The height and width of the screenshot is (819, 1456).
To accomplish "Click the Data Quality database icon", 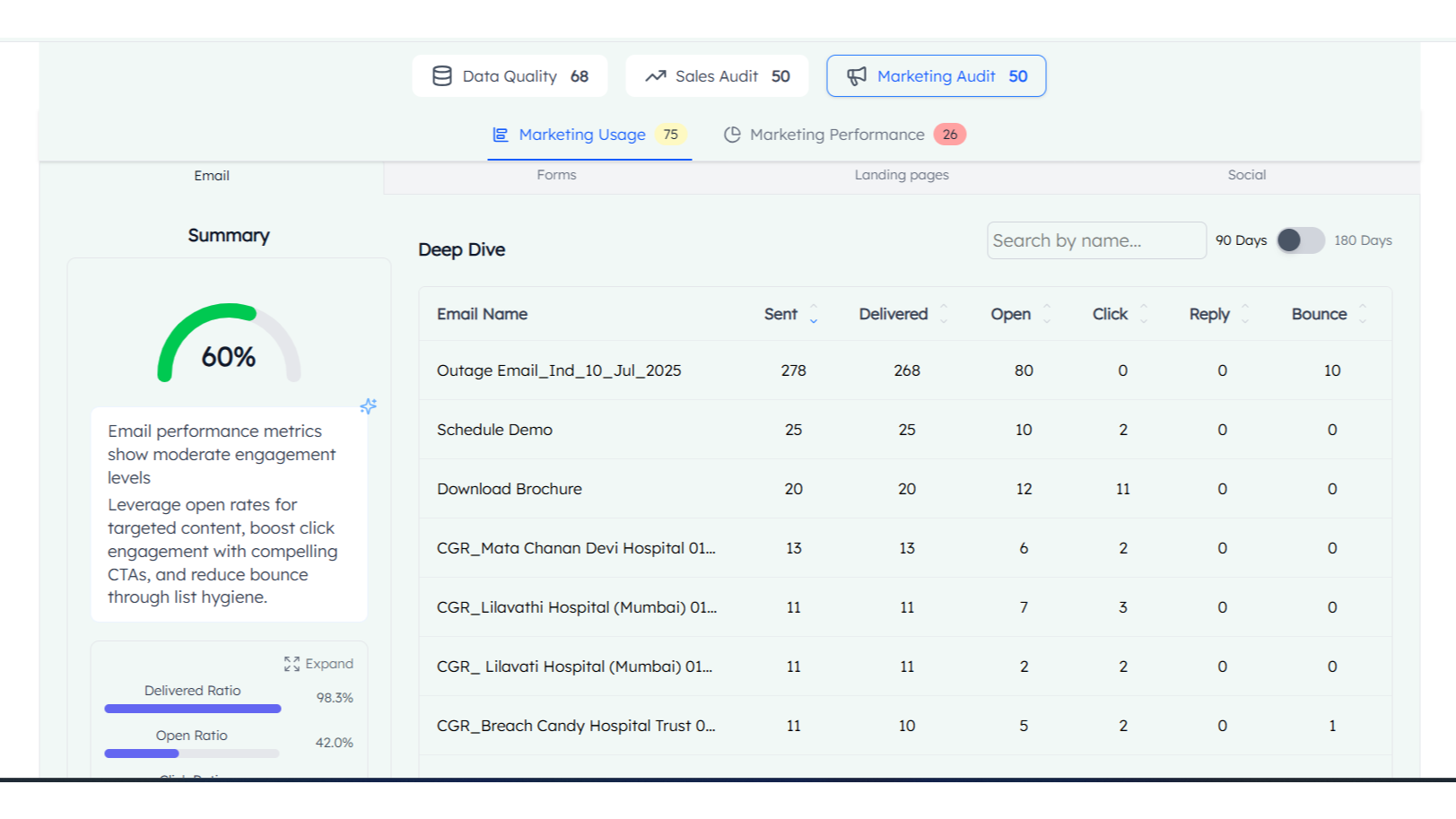I will pos(441,76).
